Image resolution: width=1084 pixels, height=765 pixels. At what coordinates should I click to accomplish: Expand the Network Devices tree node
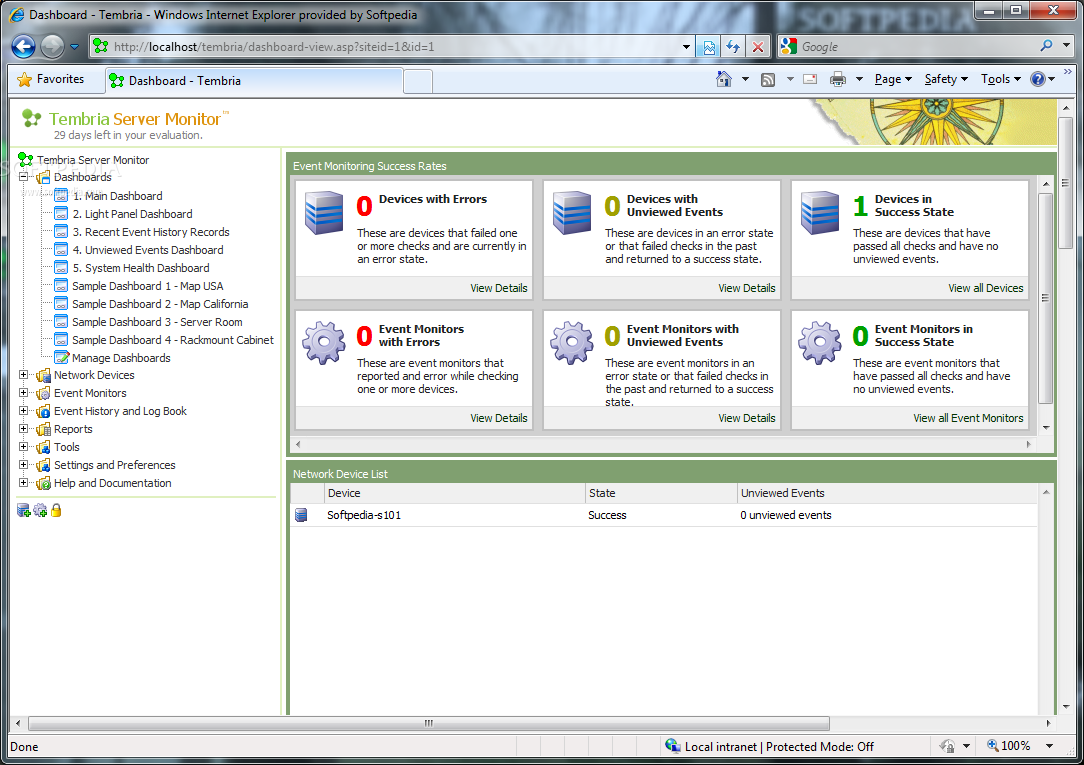24,375
